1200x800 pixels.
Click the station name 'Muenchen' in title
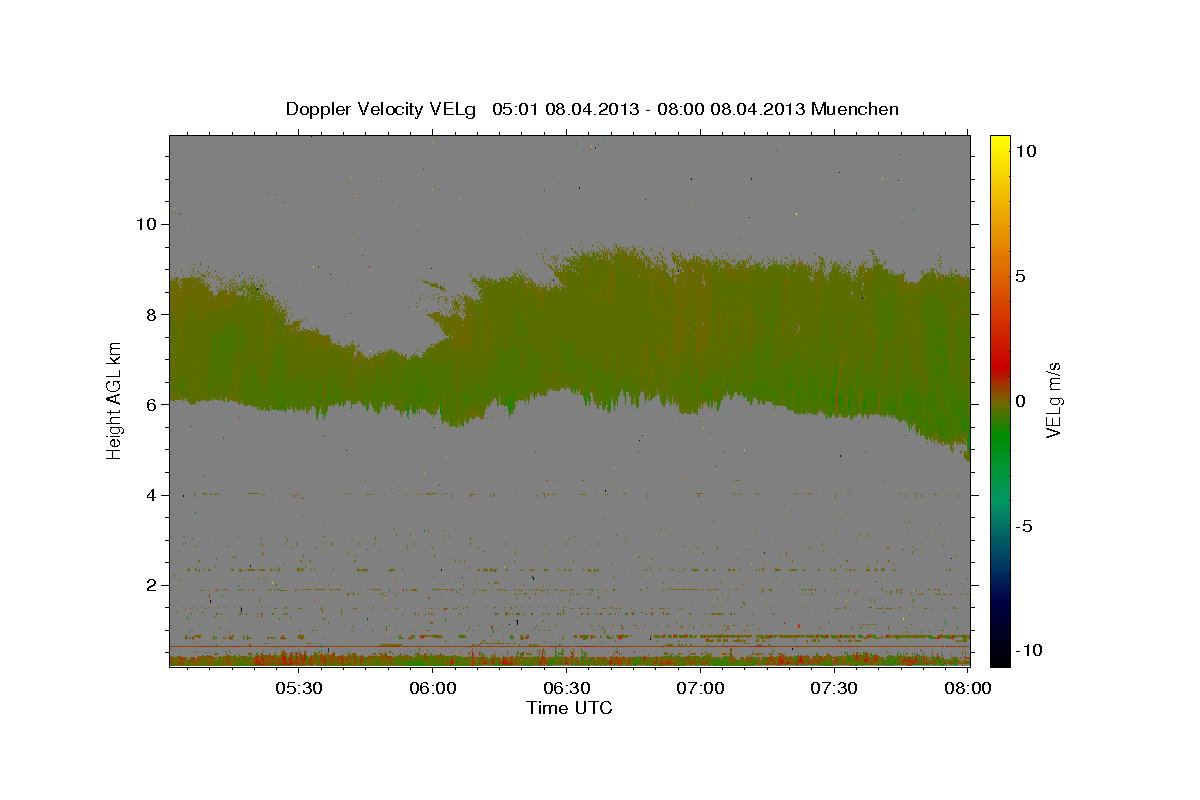[x=855, y=109]
